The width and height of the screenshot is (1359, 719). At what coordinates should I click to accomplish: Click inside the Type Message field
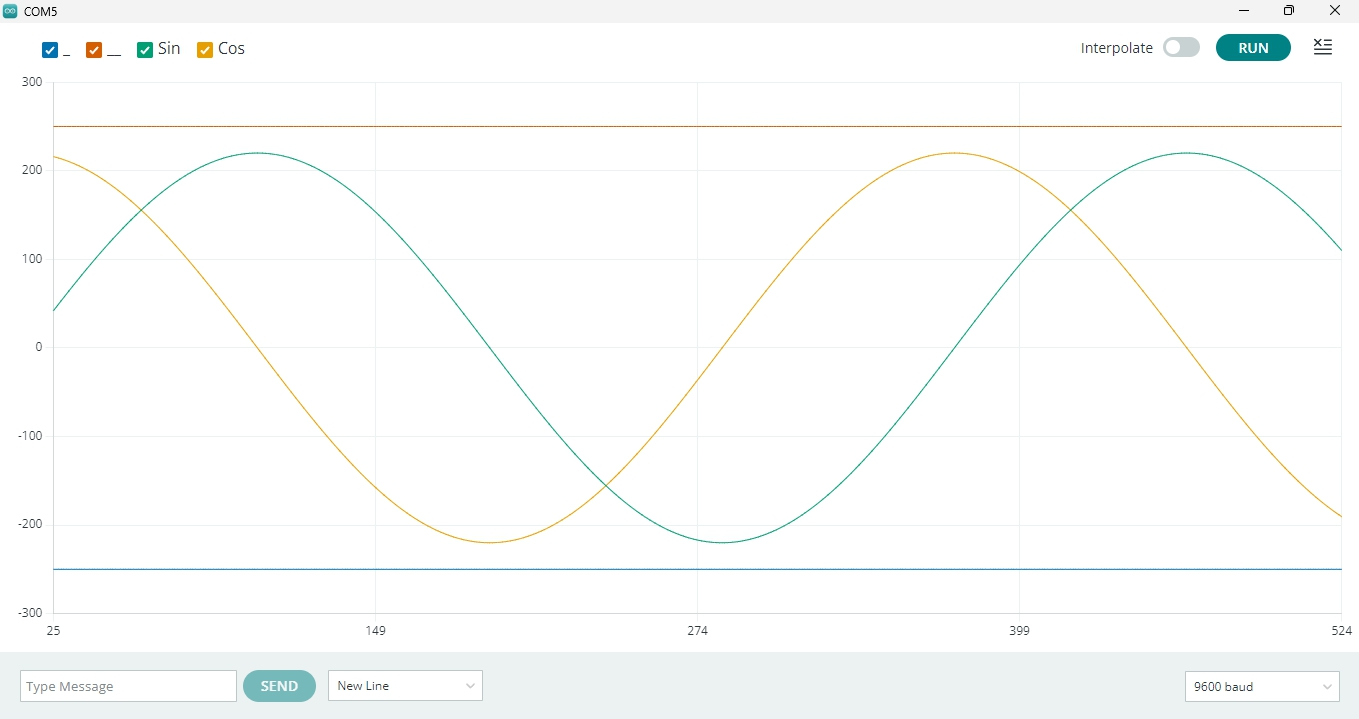click(127, 686)
